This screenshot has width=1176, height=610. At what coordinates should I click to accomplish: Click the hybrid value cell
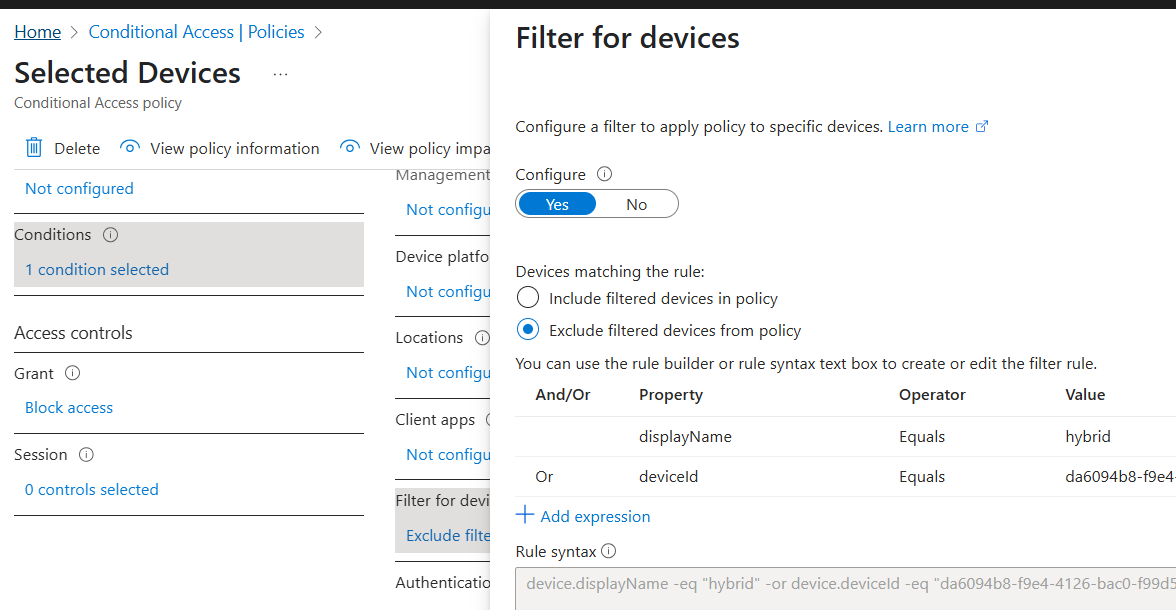pos(1088,437)
